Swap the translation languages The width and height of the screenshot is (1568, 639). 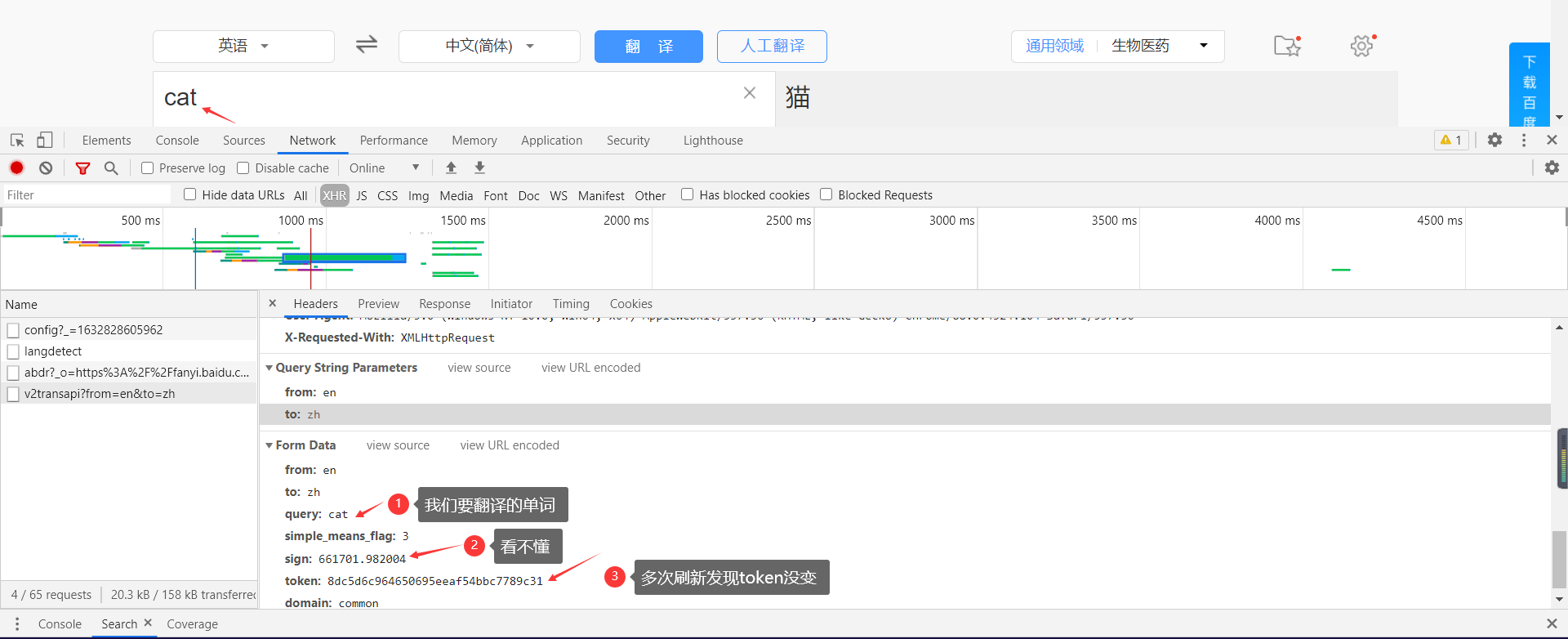[367, 44]
